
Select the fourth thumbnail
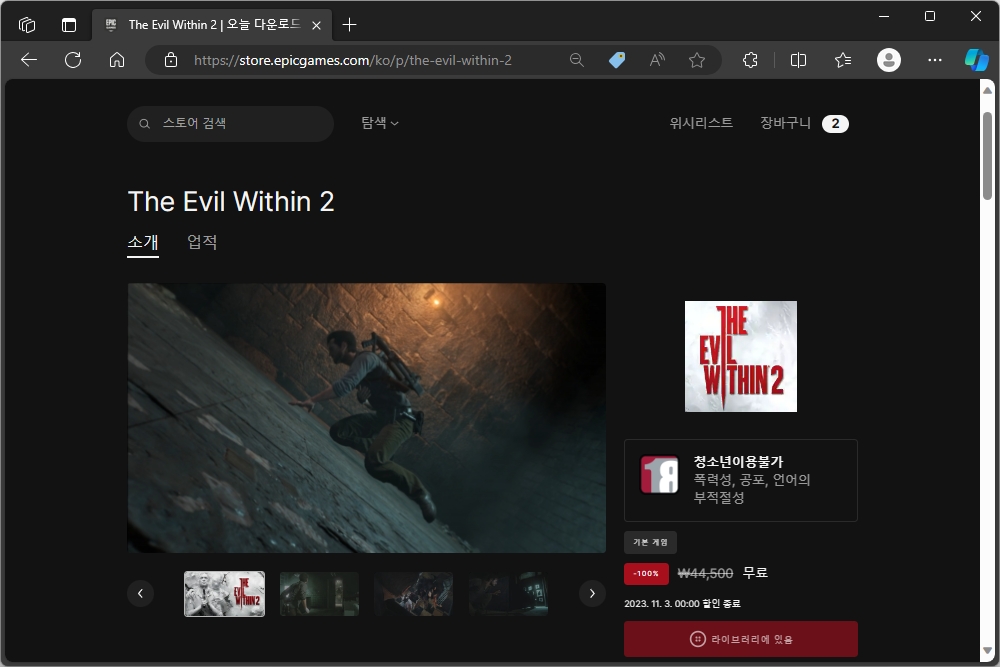click(508, 594)
